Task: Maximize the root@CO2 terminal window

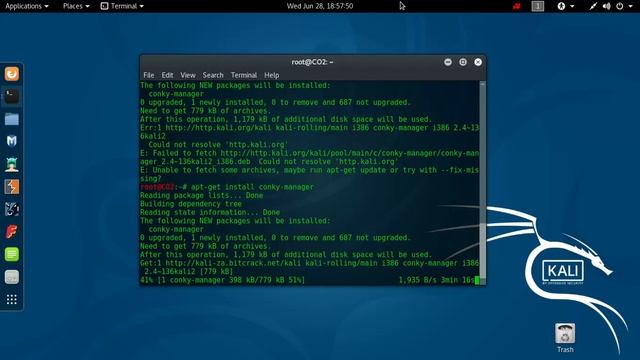Action: pos(463,62)
